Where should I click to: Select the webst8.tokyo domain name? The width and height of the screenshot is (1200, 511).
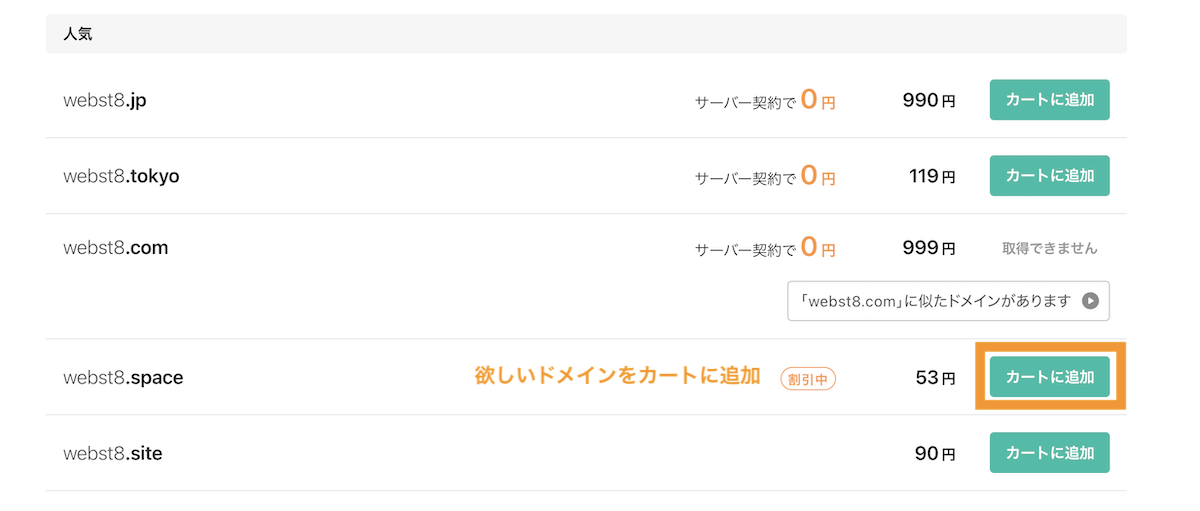[121, 176]
